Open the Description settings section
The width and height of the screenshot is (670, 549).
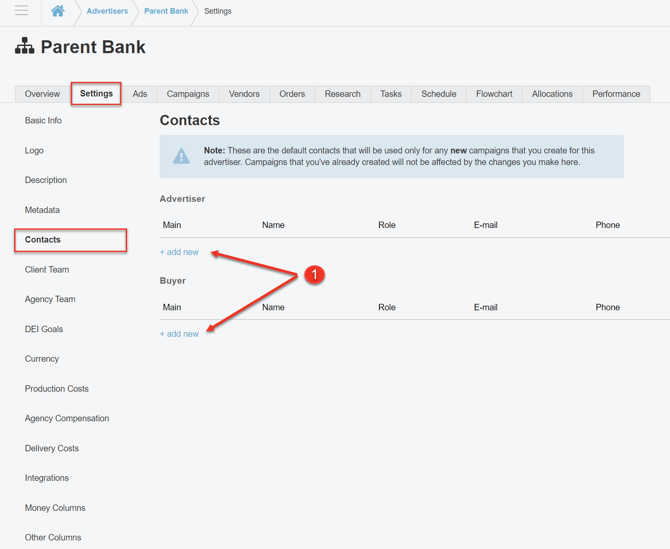(46, 180)
